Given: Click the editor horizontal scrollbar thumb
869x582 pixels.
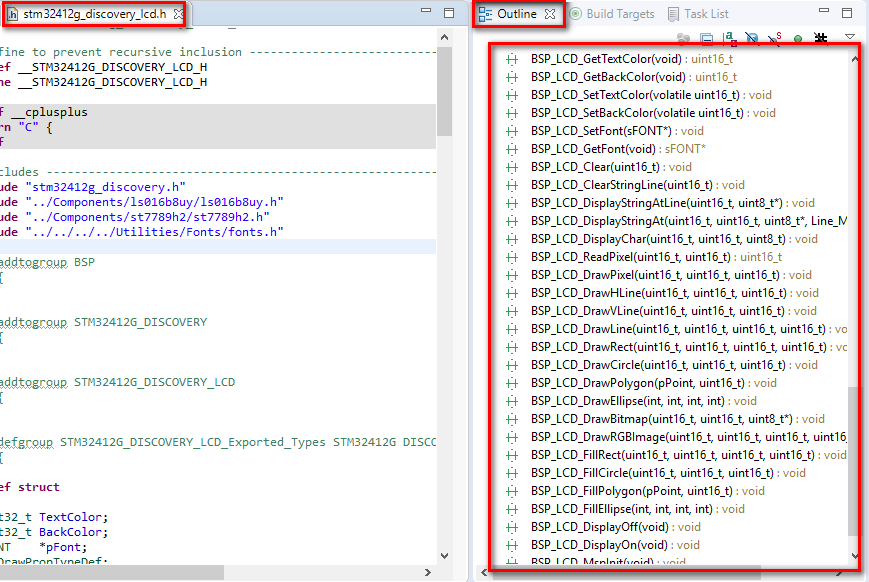Looking at the screenshot, I should click(112, 573).
